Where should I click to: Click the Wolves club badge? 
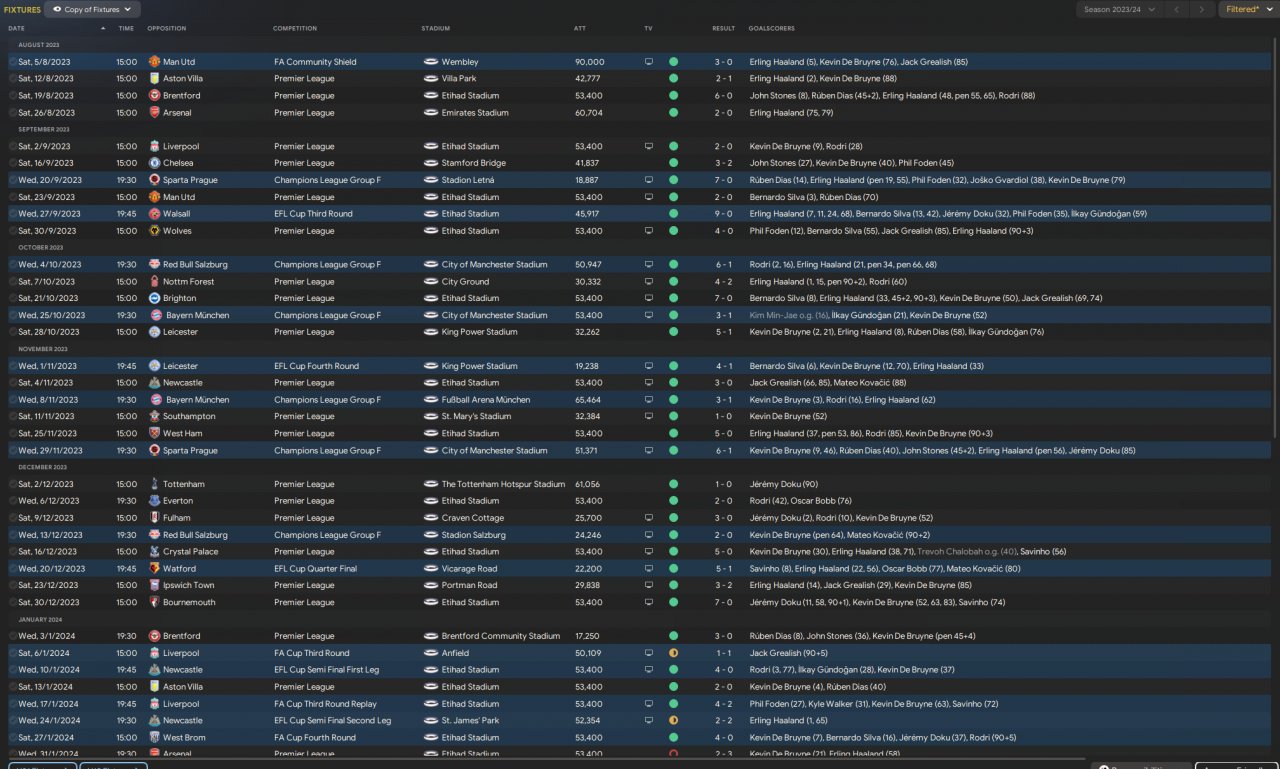coord(154,231)
